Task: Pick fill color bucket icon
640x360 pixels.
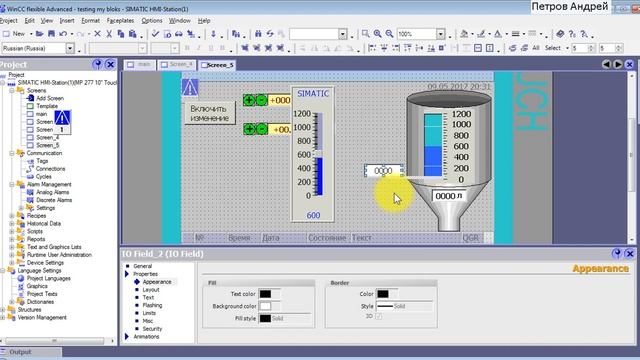Action: pyautogui.click(x=464, y=34)
